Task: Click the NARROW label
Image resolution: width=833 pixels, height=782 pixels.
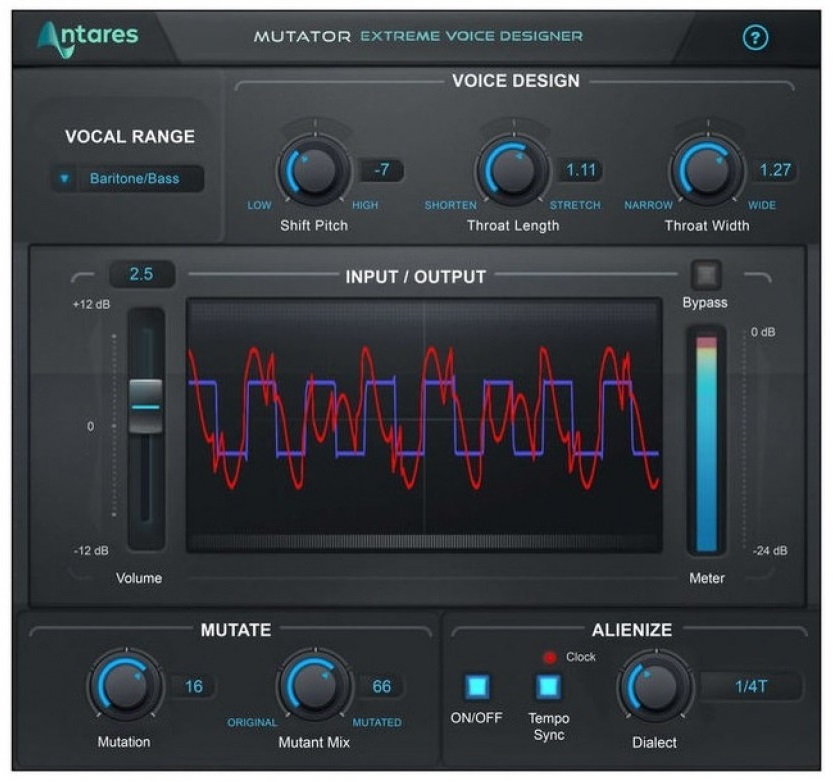Action: [x=648, y=205]
